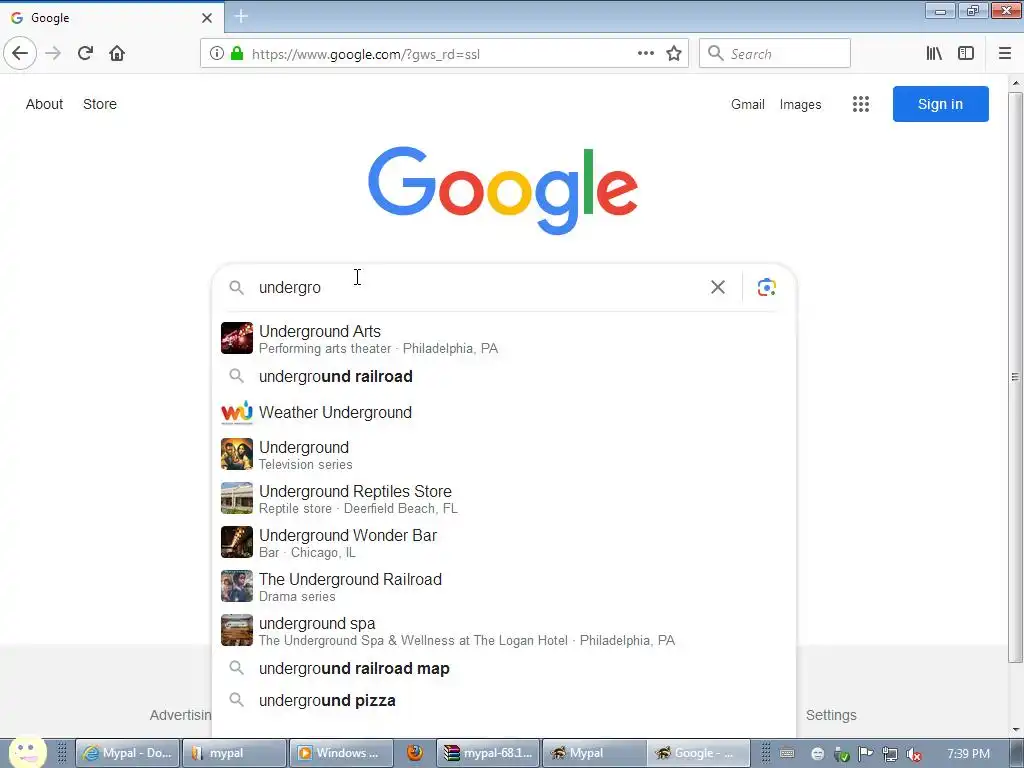Open the Library bookshelf icon
The height and width of the screenshot is (768, 1024).
pos(934,53)
